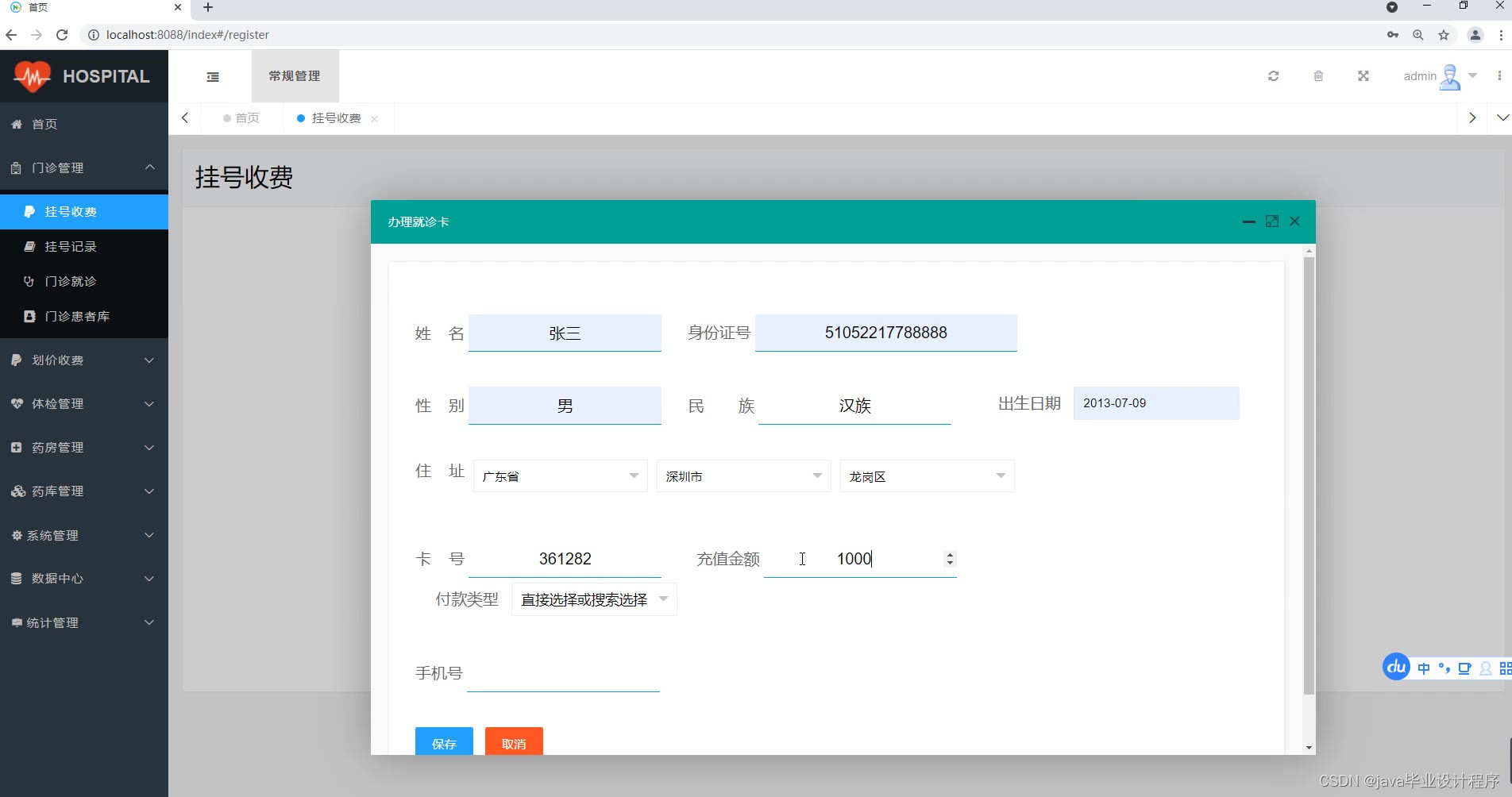Expand the 数据中心 sidebar section
This screenshot has height=797, width=1512.
(x=84, y=579)
